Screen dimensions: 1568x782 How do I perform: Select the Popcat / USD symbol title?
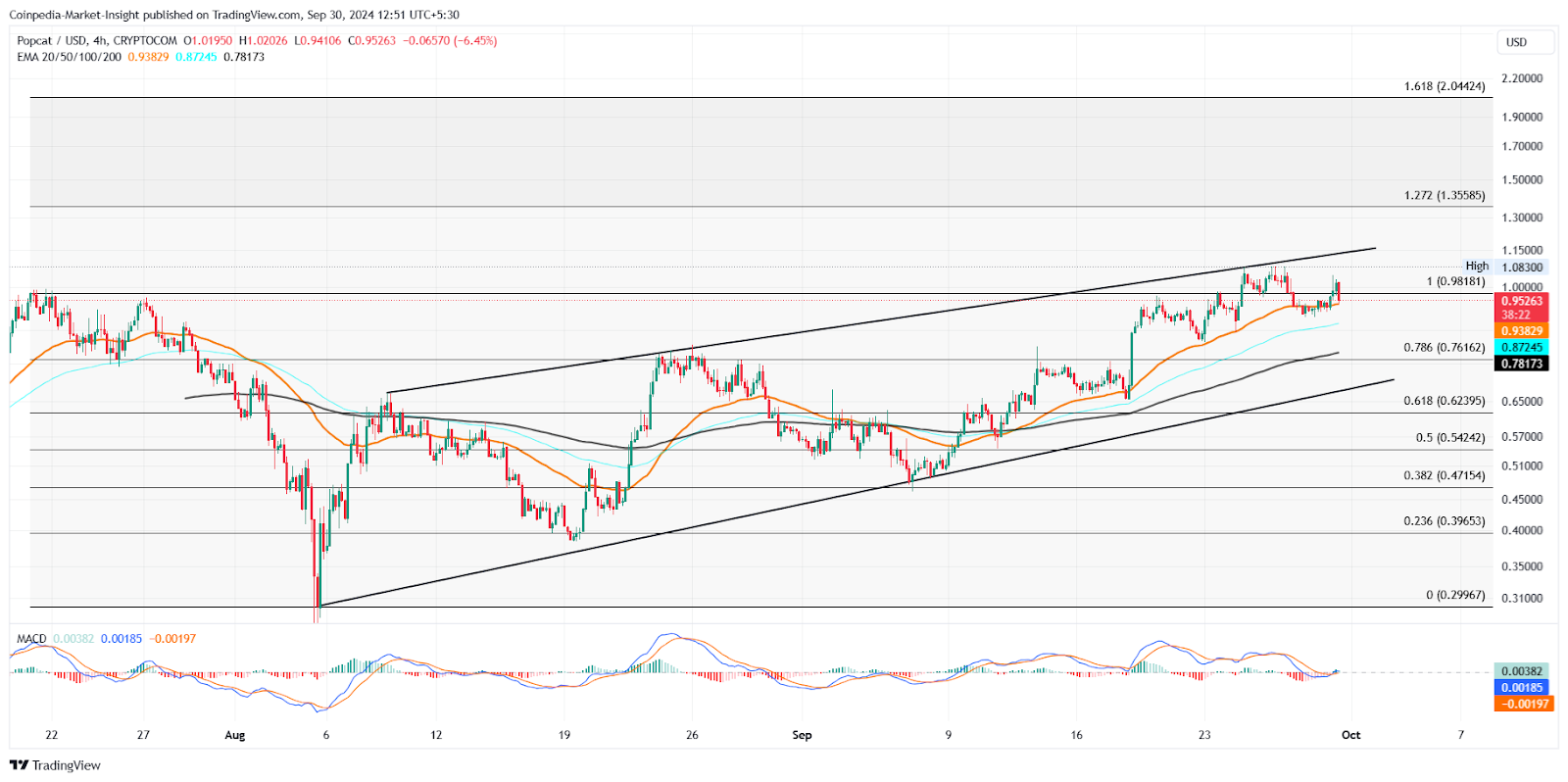[52, 41]
